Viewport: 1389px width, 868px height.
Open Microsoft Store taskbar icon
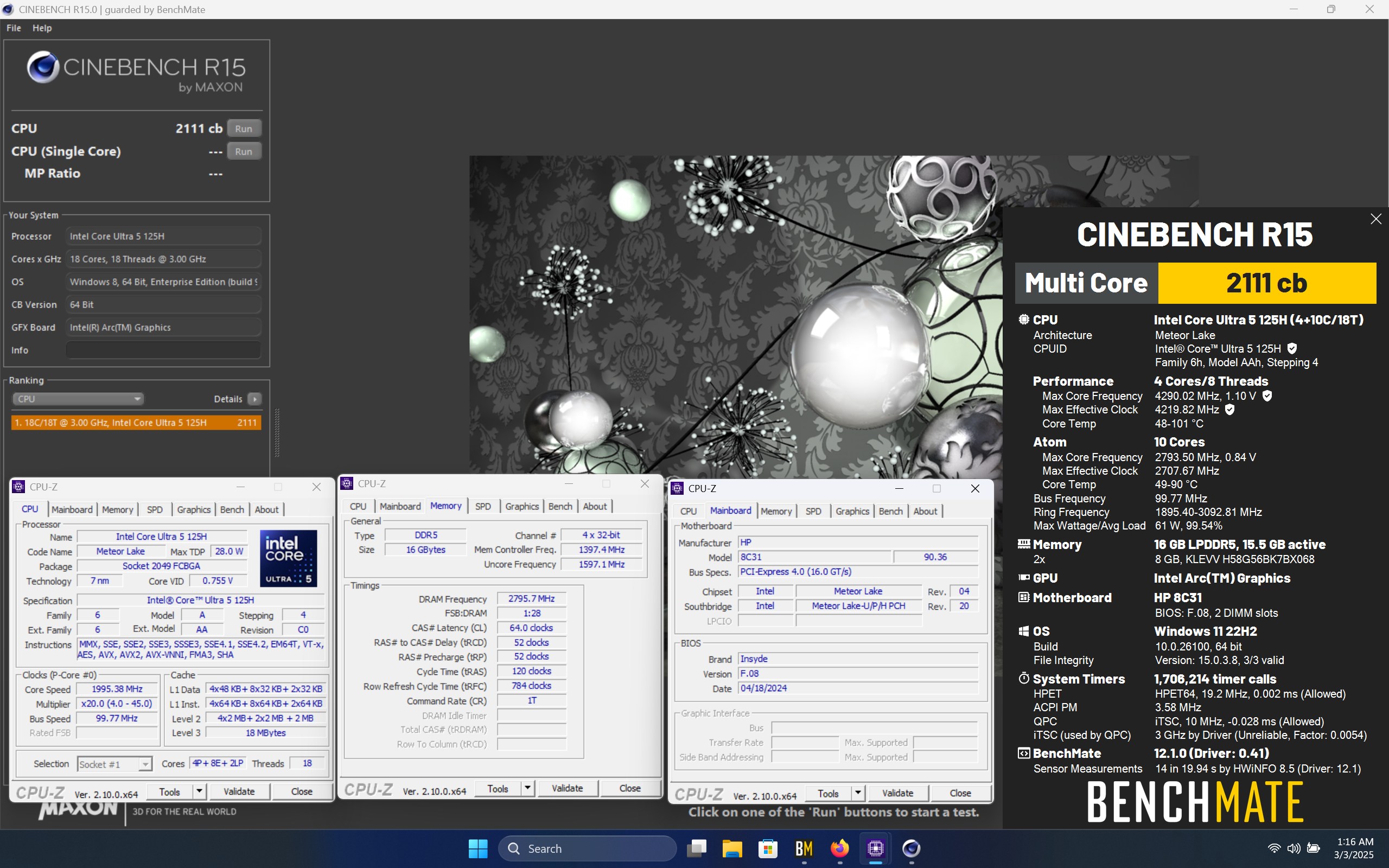(767, 848)
